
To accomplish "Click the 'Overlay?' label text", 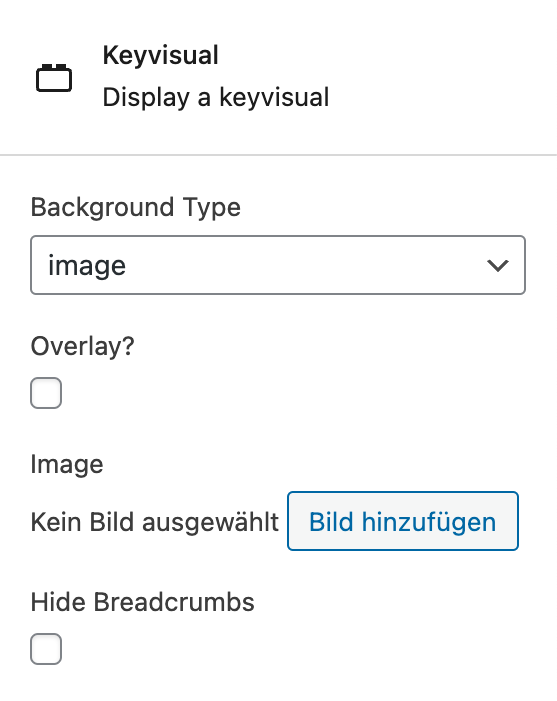I will (82, 346).
